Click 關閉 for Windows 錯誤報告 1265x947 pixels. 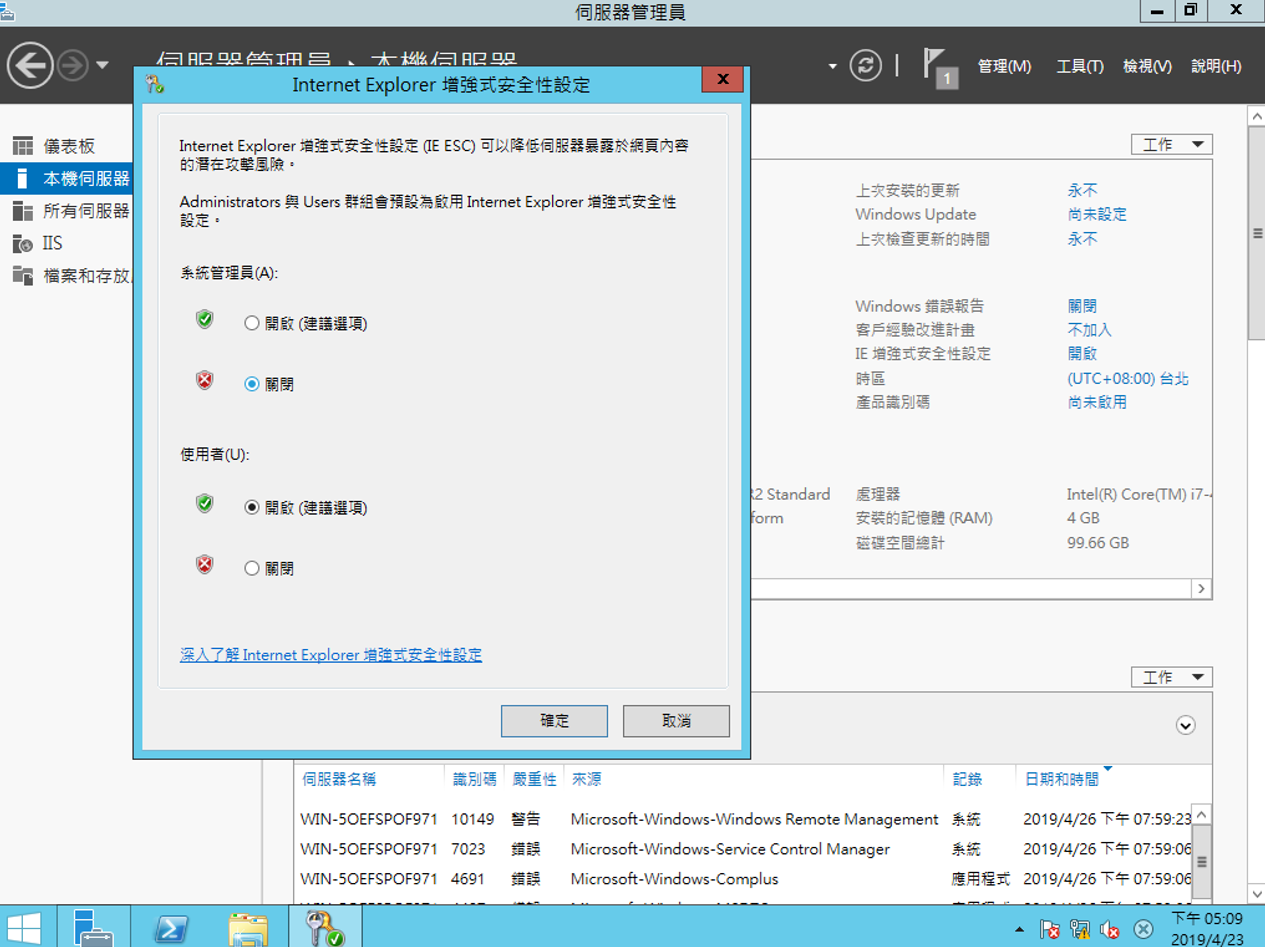coord(1082,306)
